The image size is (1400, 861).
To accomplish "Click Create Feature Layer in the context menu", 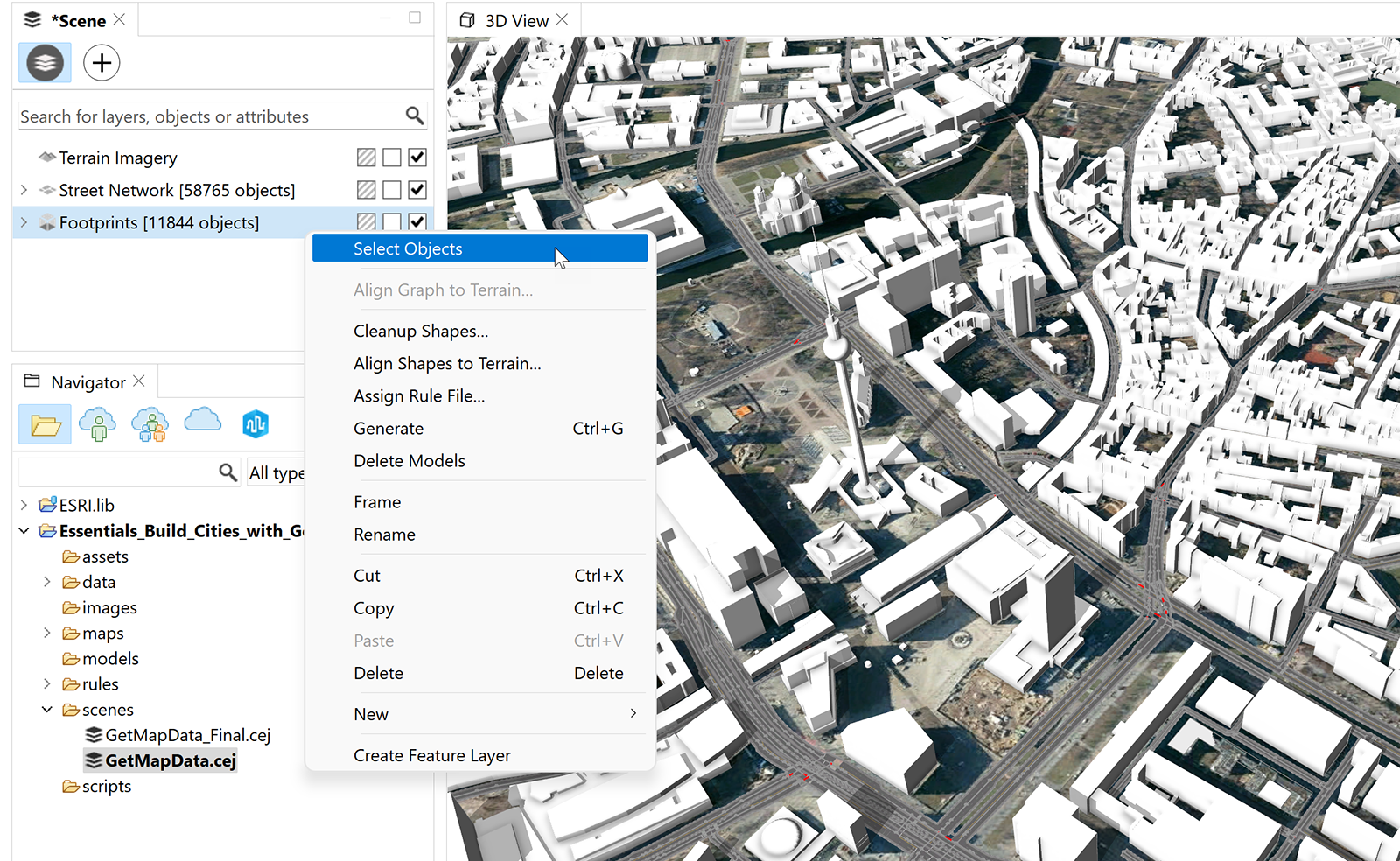I will pos(431,754).
